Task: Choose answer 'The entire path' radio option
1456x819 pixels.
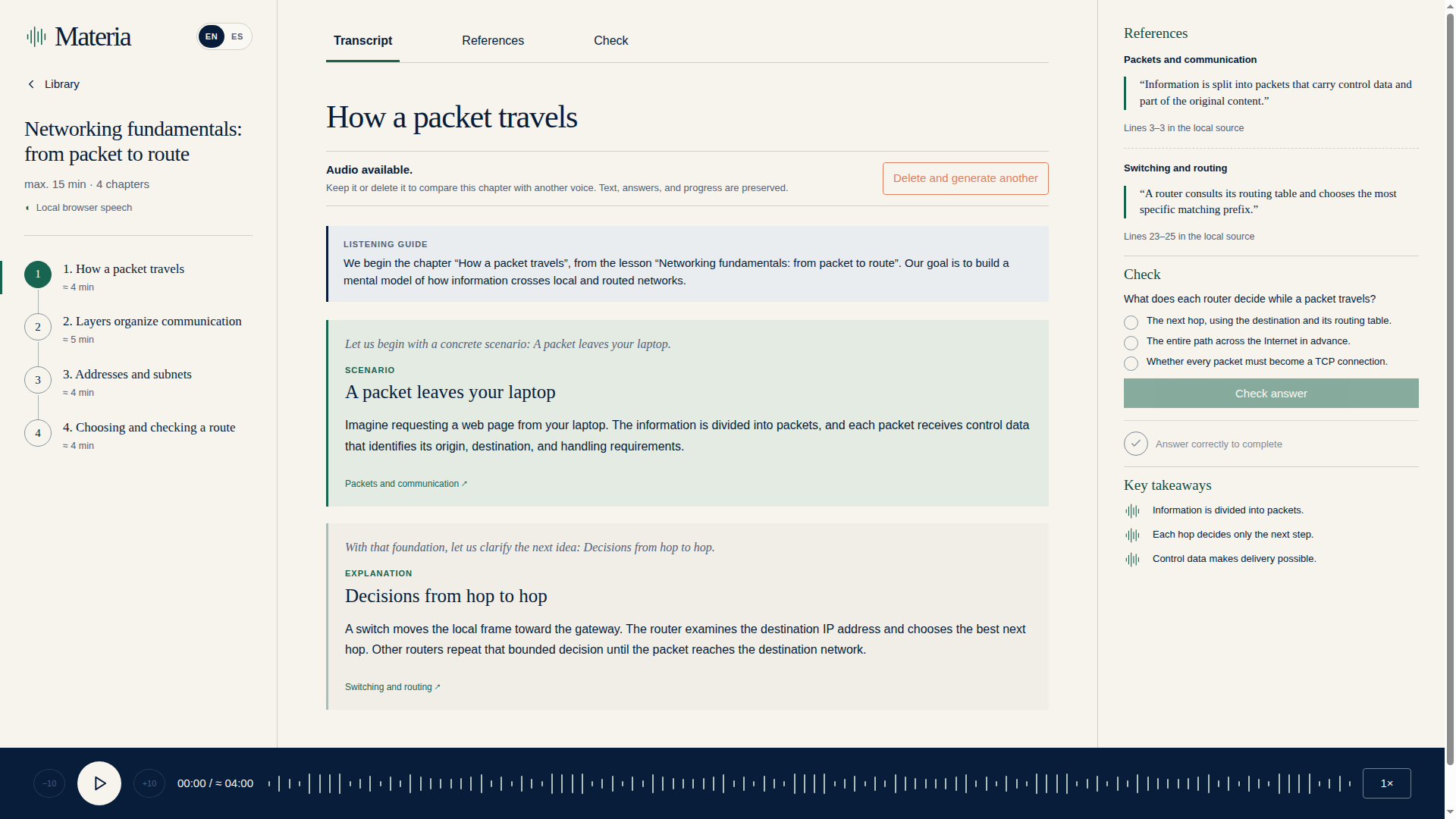Action: [1131, 343]
